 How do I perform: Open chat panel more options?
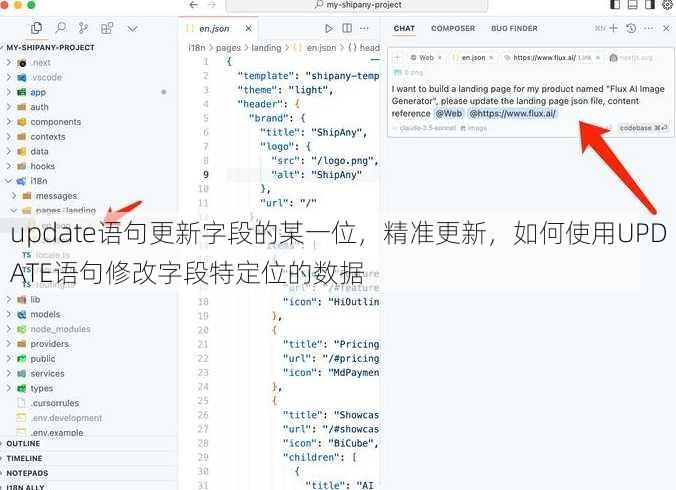point(648,28)
